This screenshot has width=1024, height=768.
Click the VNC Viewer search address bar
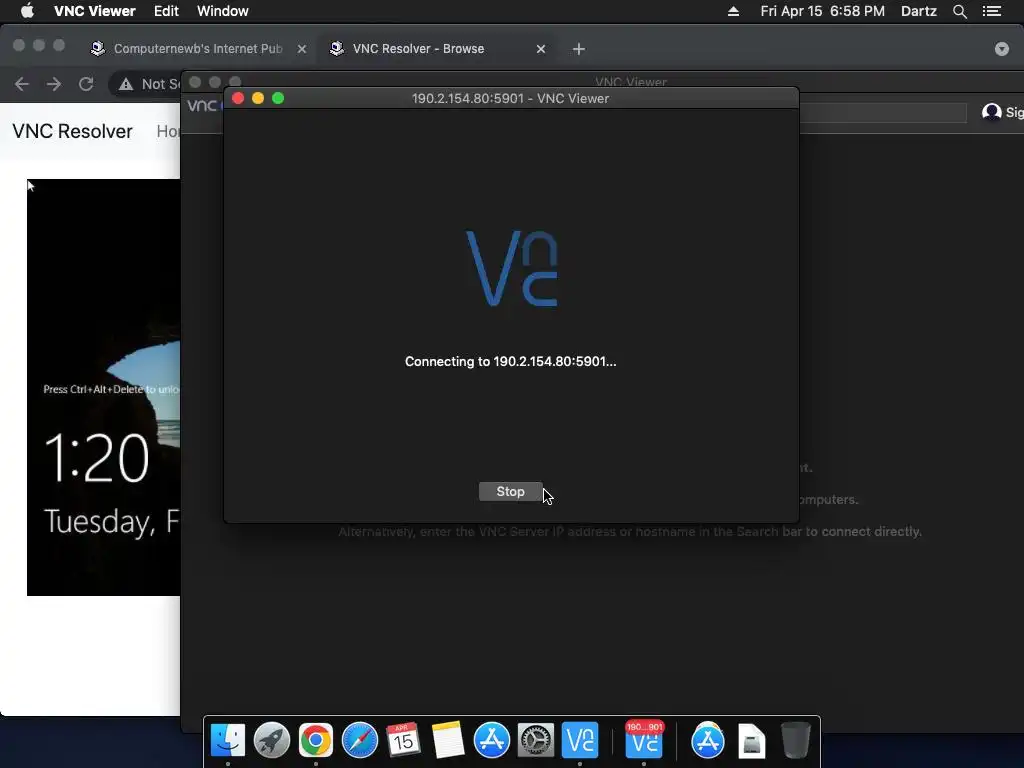tap(883, 112)
